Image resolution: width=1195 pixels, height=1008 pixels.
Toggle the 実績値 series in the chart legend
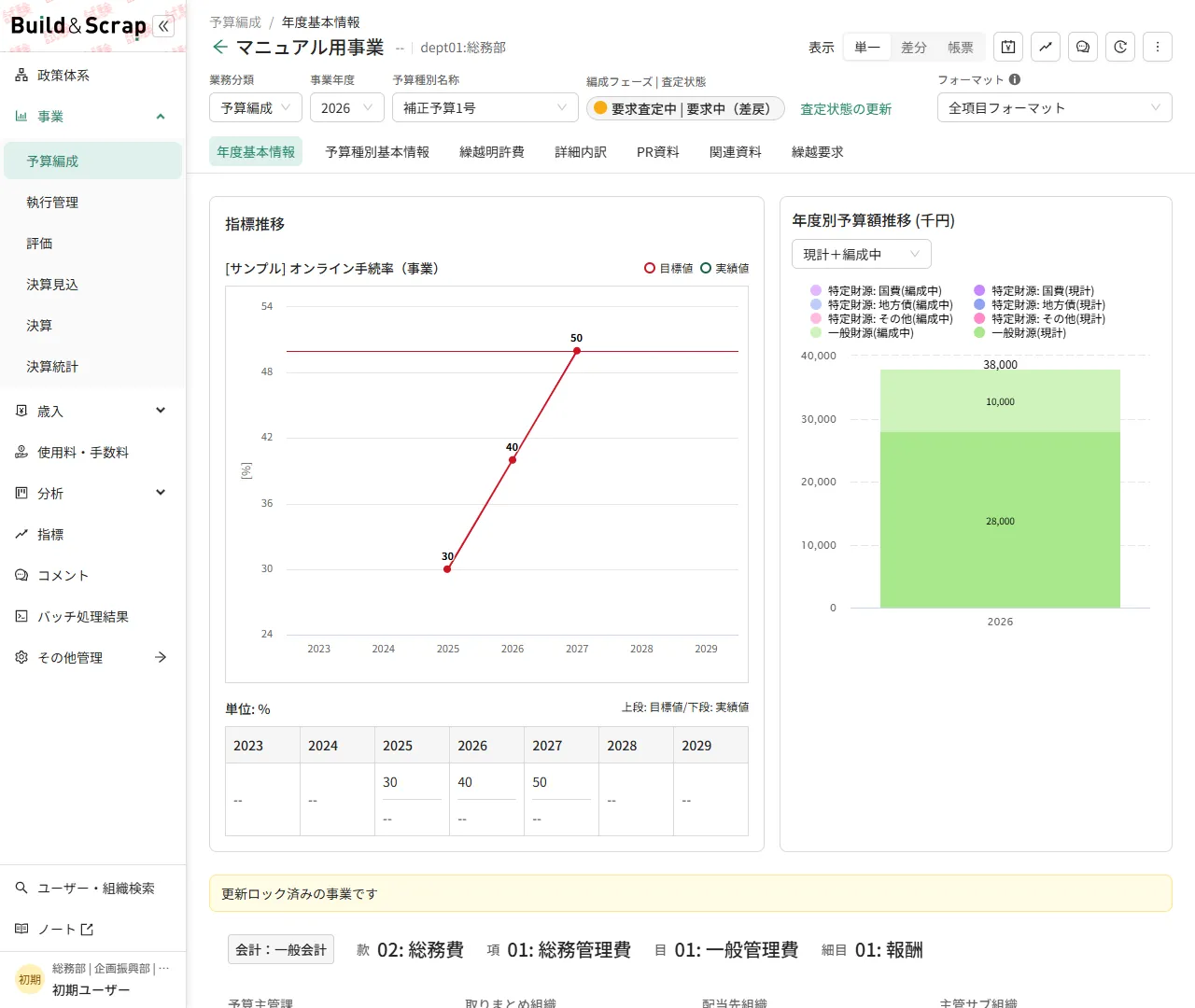tap(724, 268)
